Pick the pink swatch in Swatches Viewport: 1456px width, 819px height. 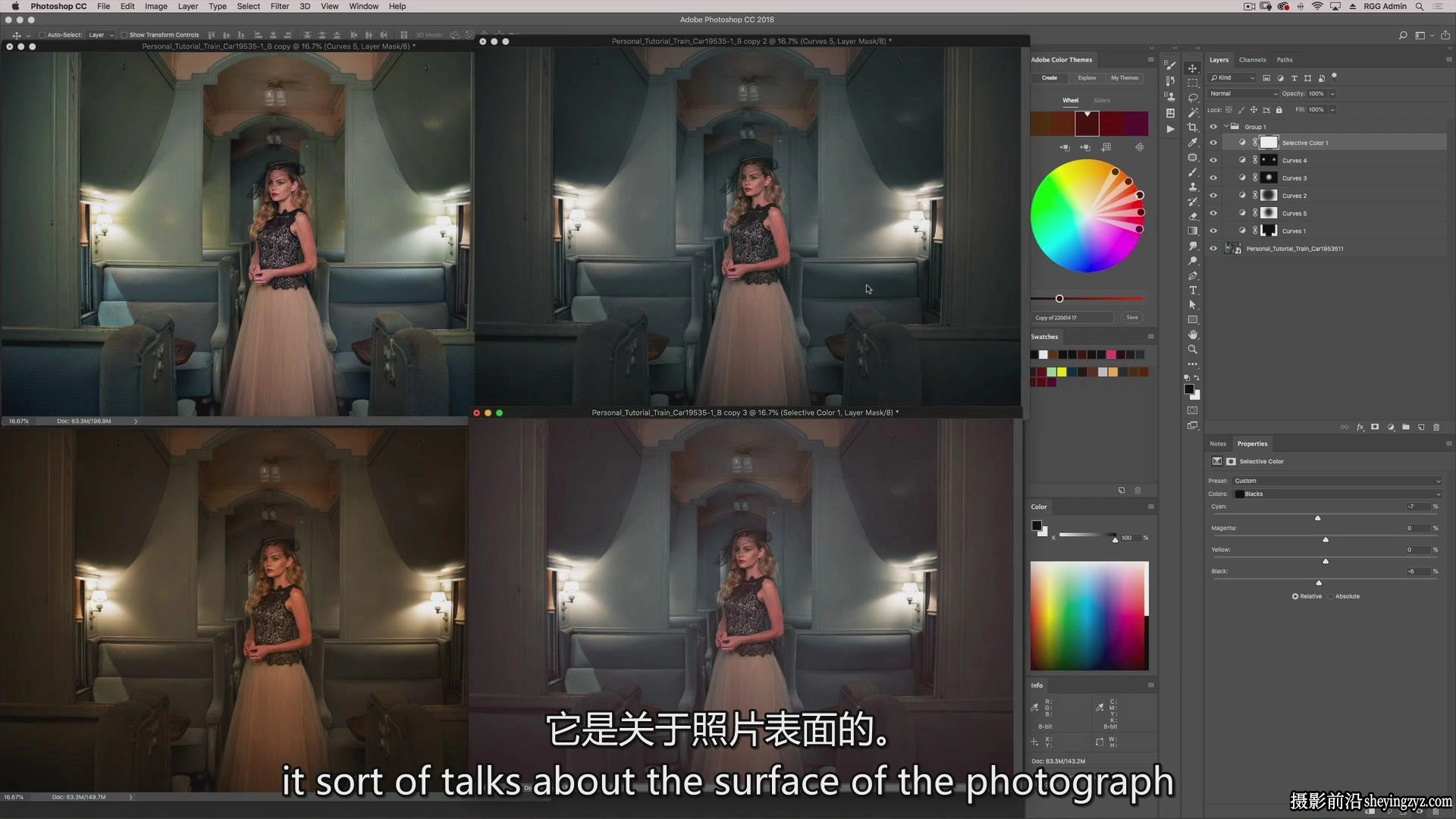(x=1111, y=355)
